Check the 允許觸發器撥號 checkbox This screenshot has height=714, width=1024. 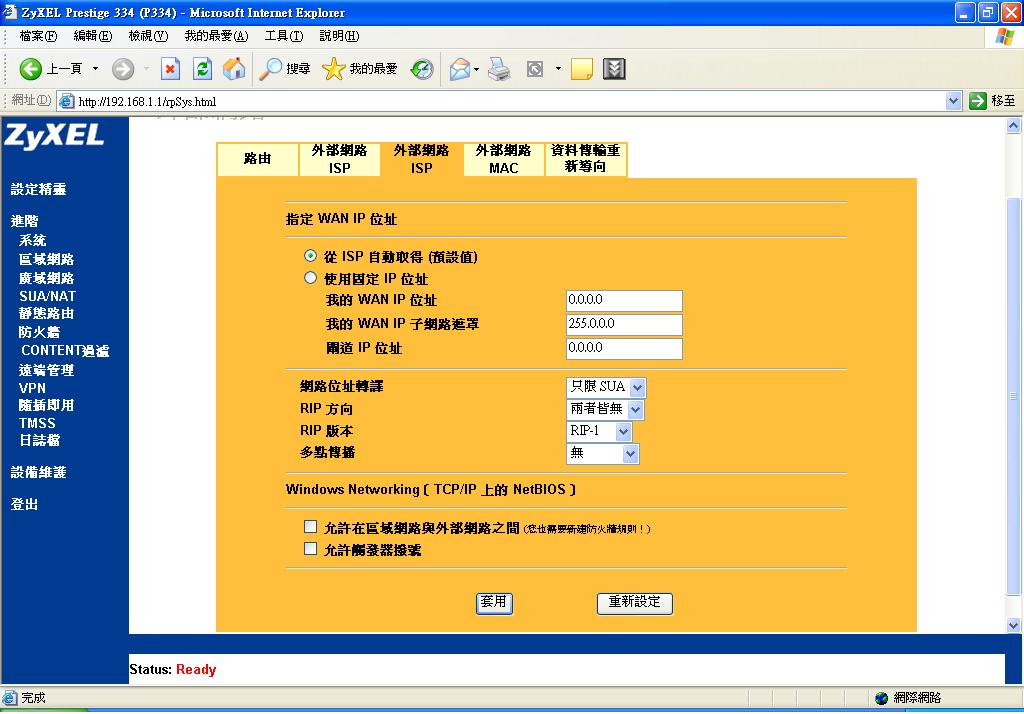(x=311, y=549)
